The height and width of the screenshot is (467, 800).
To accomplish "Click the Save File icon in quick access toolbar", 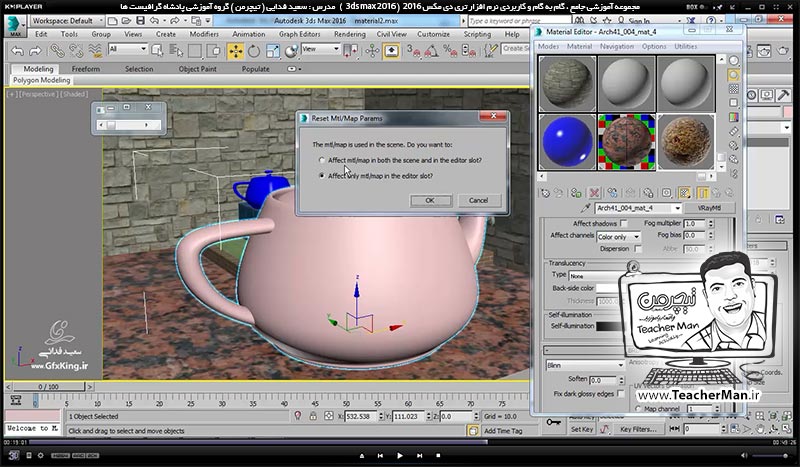I will tap(140, 21).
